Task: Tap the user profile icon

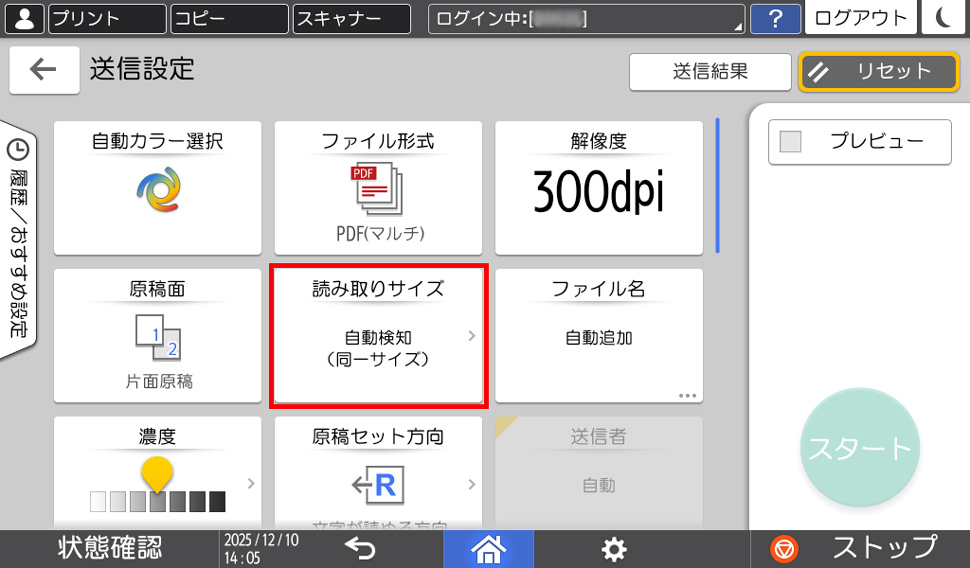Action: pos(25,18)
